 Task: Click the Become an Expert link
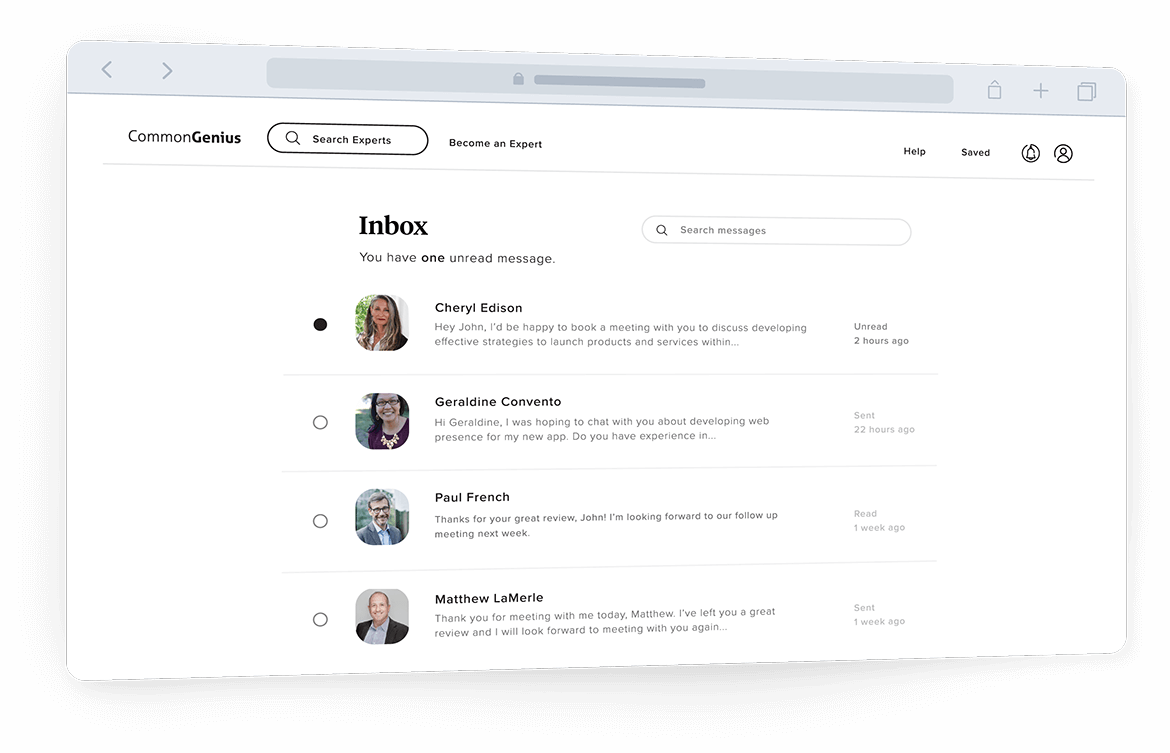coord(495,143)
